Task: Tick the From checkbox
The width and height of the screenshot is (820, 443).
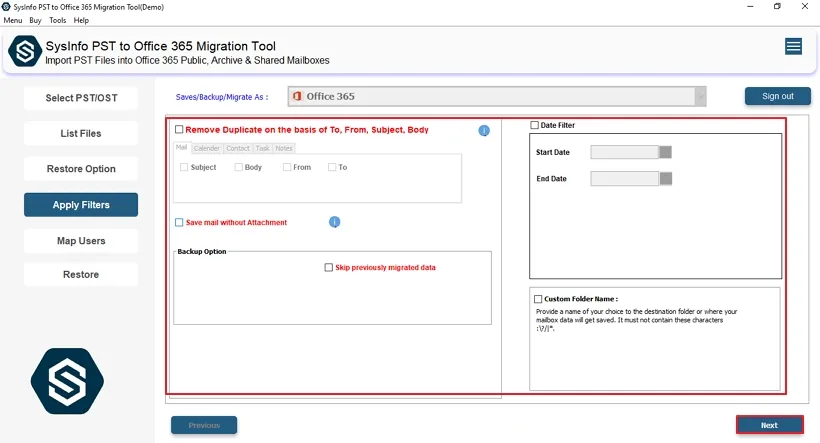Action: [287, 167]
